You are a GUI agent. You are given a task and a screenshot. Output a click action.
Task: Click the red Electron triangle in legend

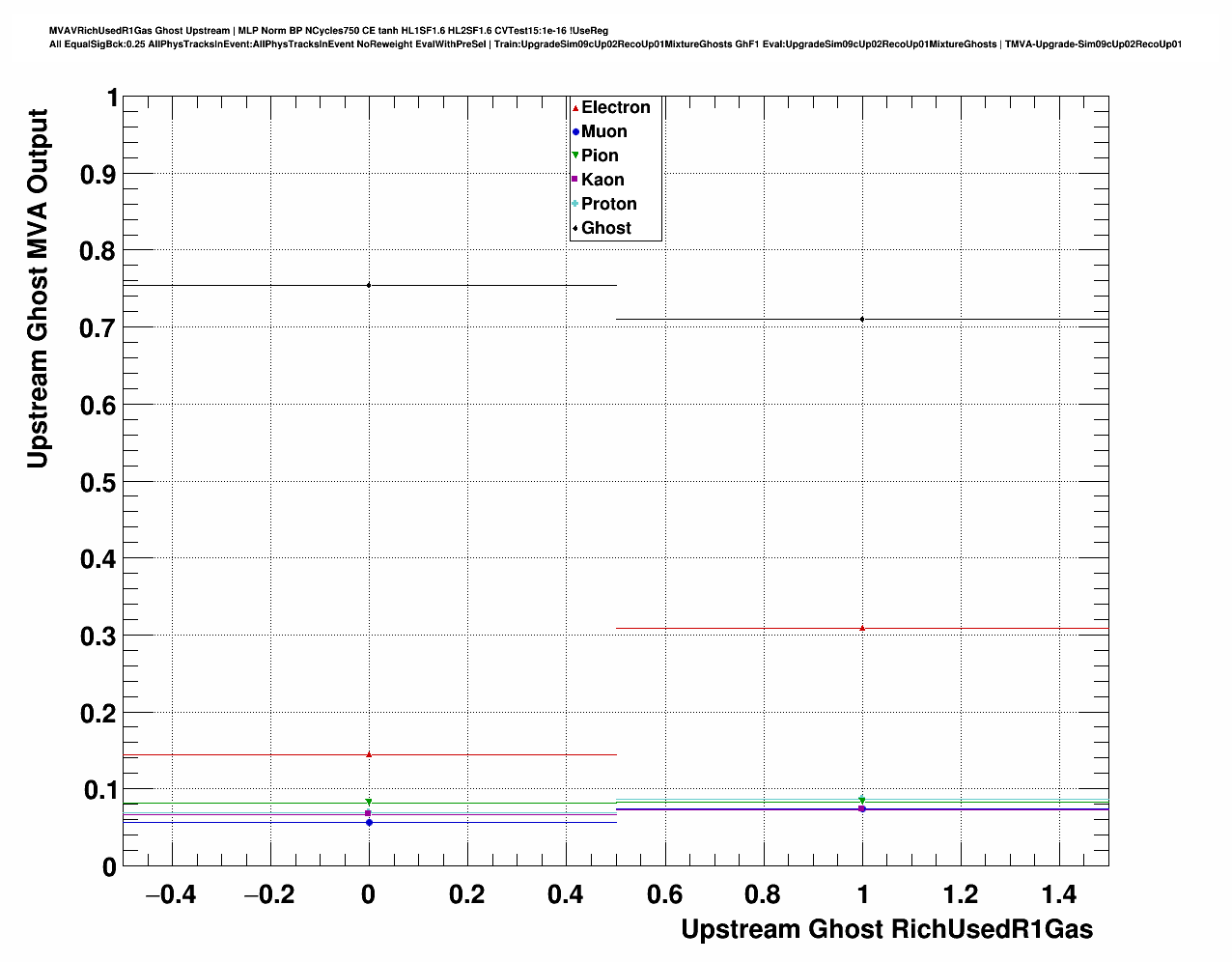(575, 108)
